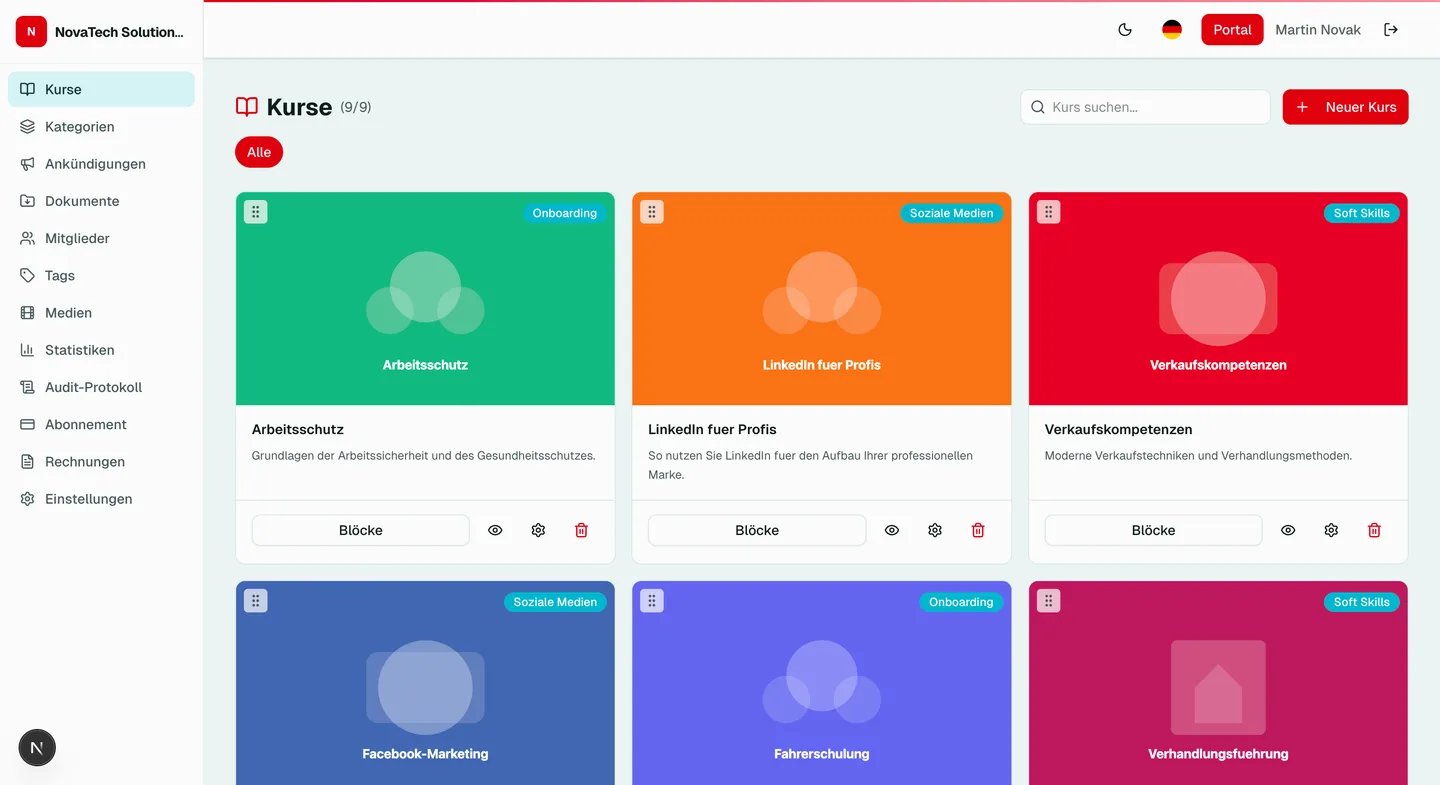
Task: Grab the drag handle on LinkedIn fuer Profis card
Action: coord(651,211)
